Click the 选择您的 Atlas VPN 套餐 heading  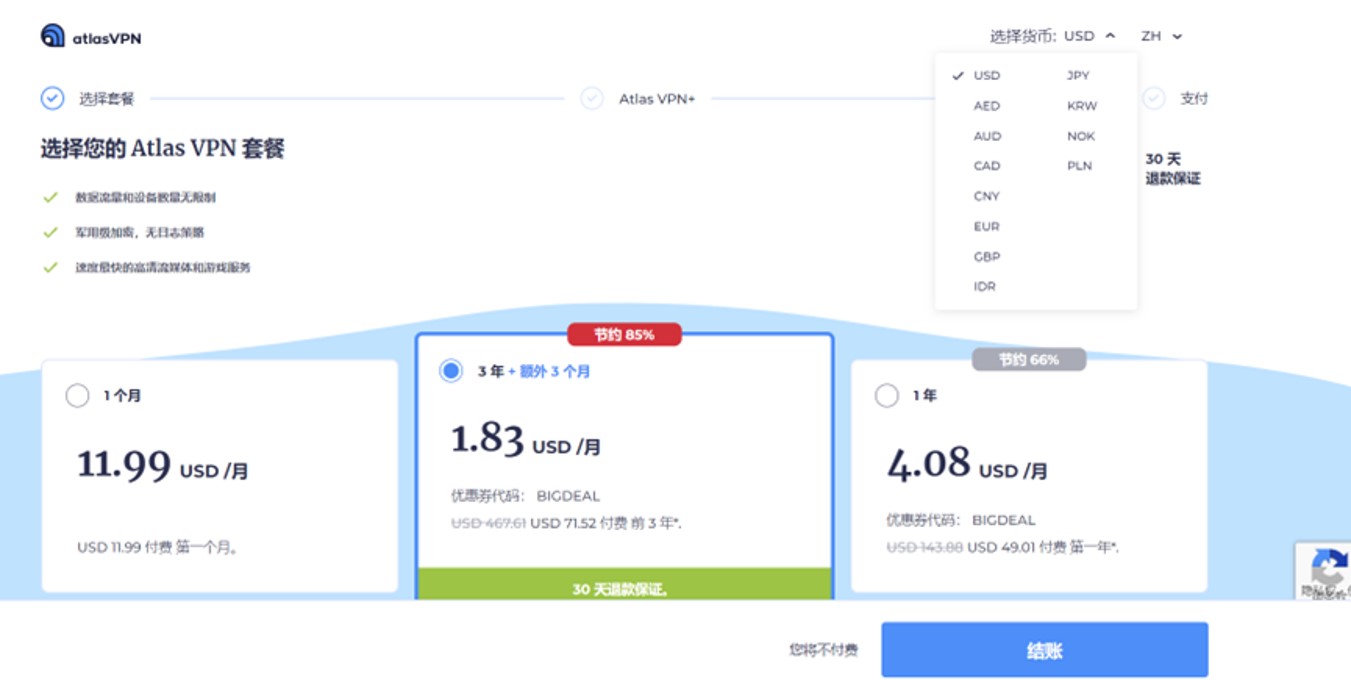point(163,149)
